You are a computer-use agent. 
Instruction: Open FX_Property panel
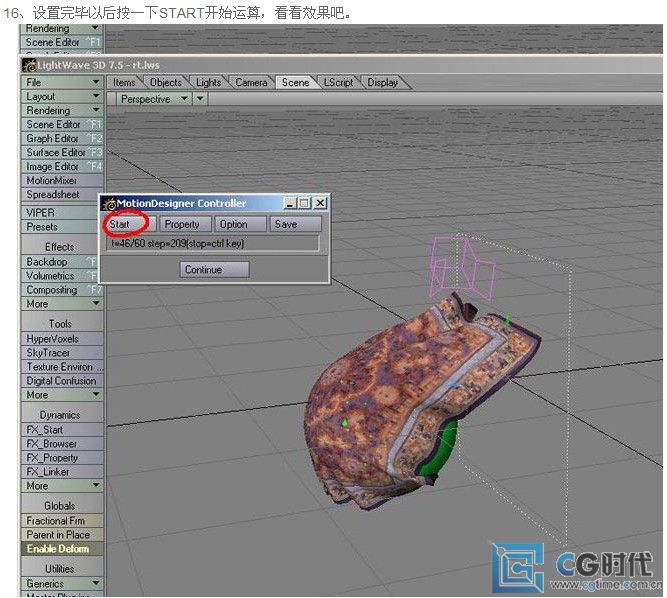[x=62, y=458]
